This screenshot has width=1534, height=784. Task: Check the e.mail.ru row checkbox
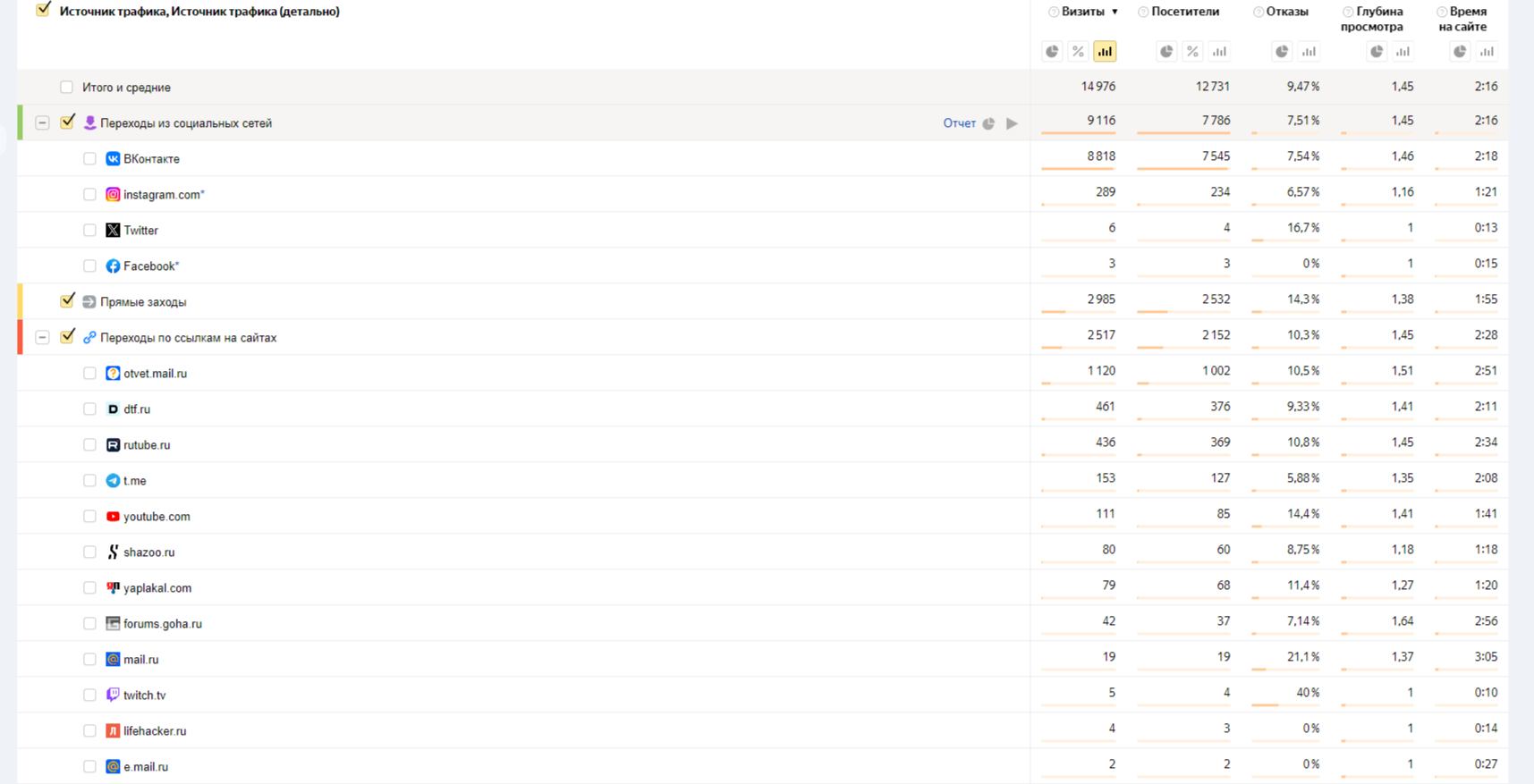click(89, 766)
